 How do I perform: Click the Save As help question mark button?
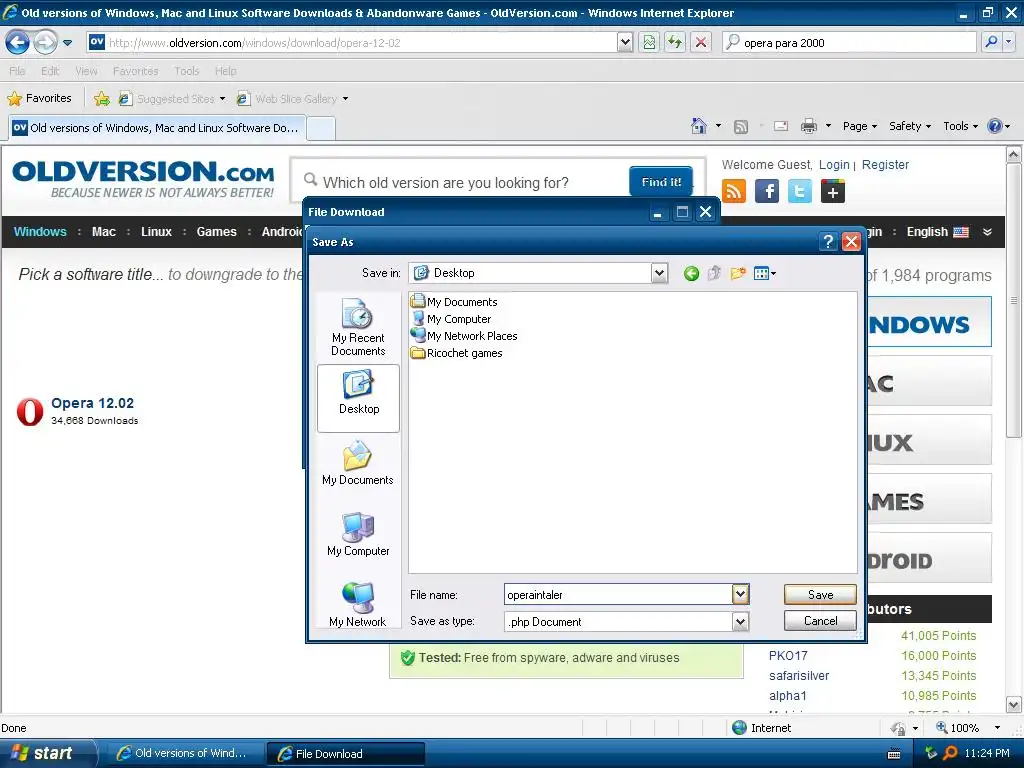828,242
